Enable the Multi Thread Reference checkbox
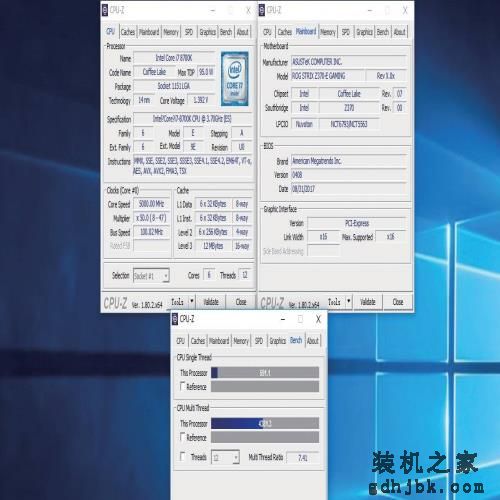 [x=182, y=436]
